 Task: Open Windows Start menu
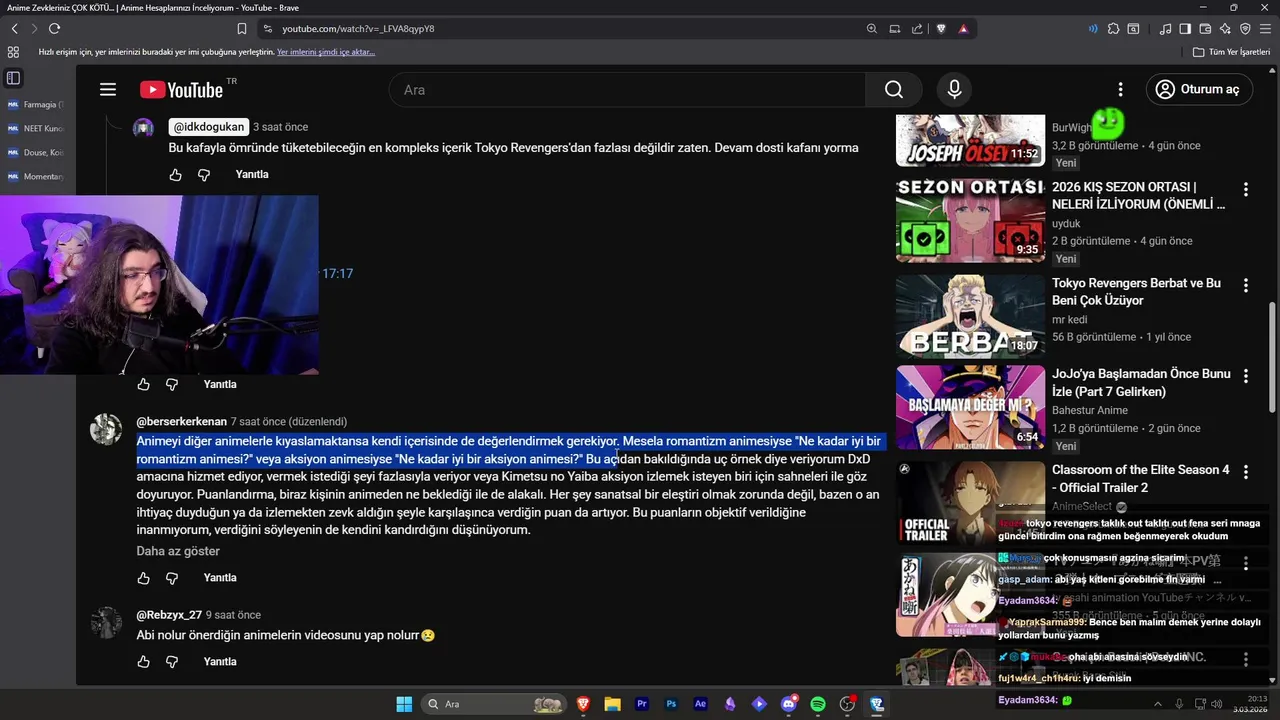pyautogui.click(x=404, y=704)
